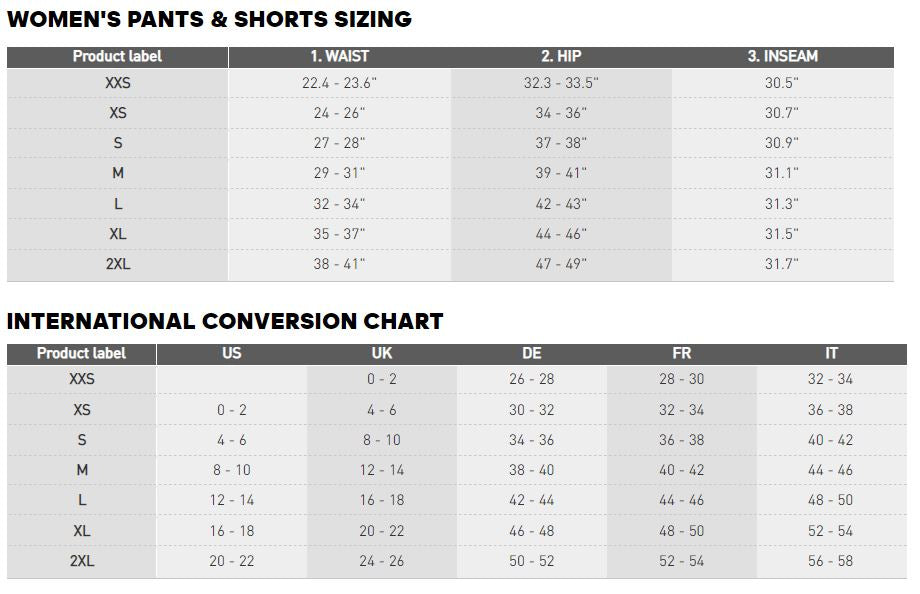
Task: Click the IT column header
Action: 831,353
